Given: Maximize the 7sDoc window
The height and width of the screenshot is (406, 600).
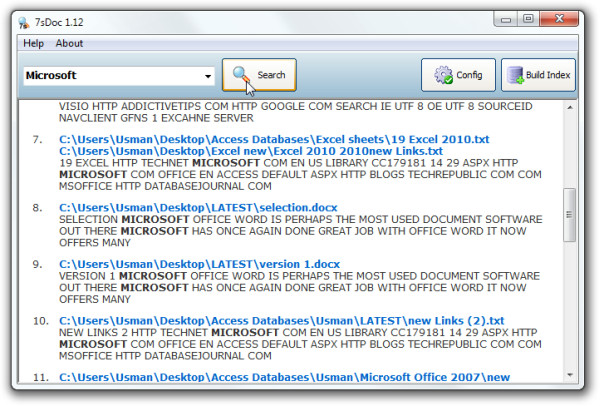Looking at the screenshot, I should [x=528, y=19].
